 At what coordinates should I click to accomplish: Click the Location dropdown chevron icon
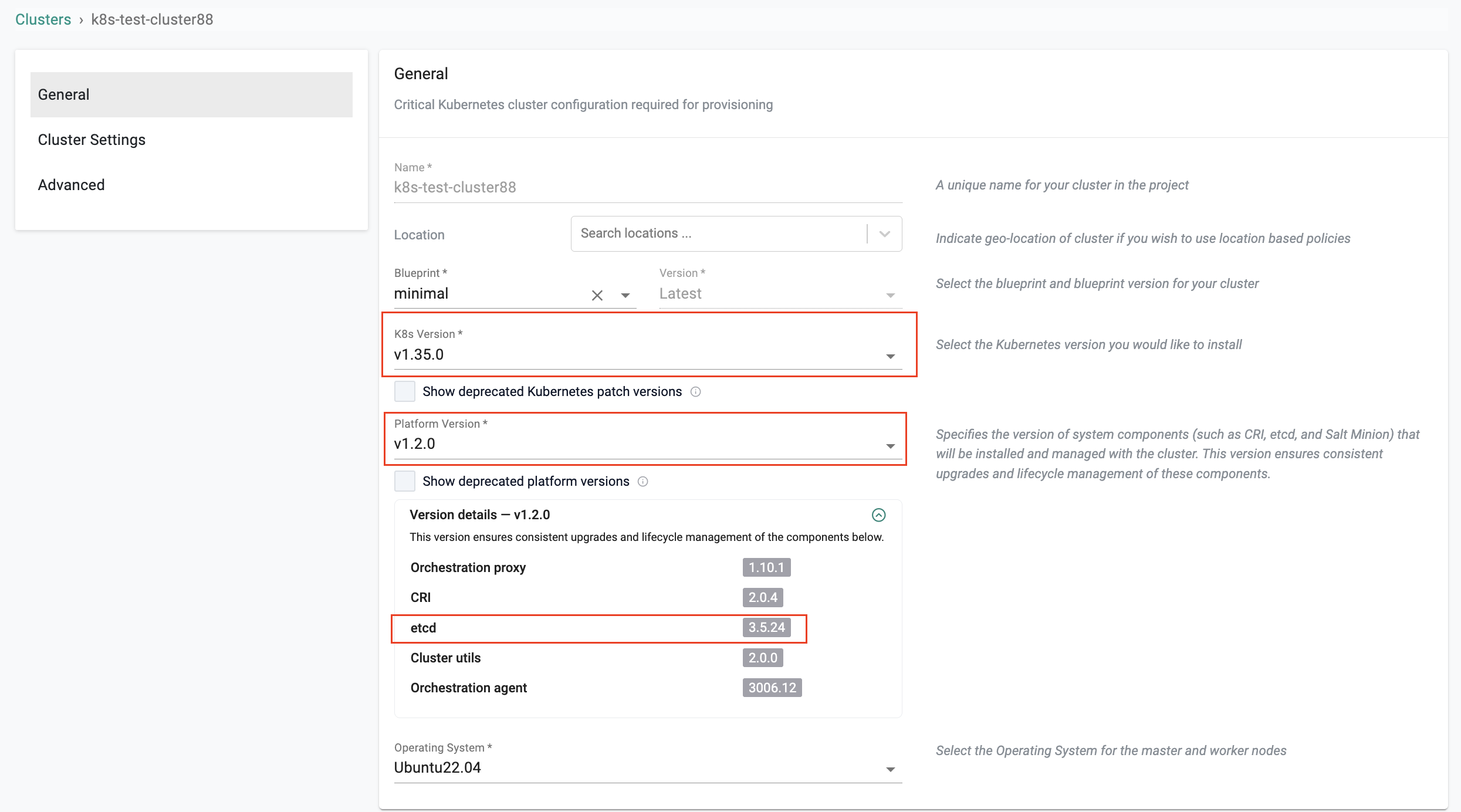pyautogui.click(x=885, y=234)
